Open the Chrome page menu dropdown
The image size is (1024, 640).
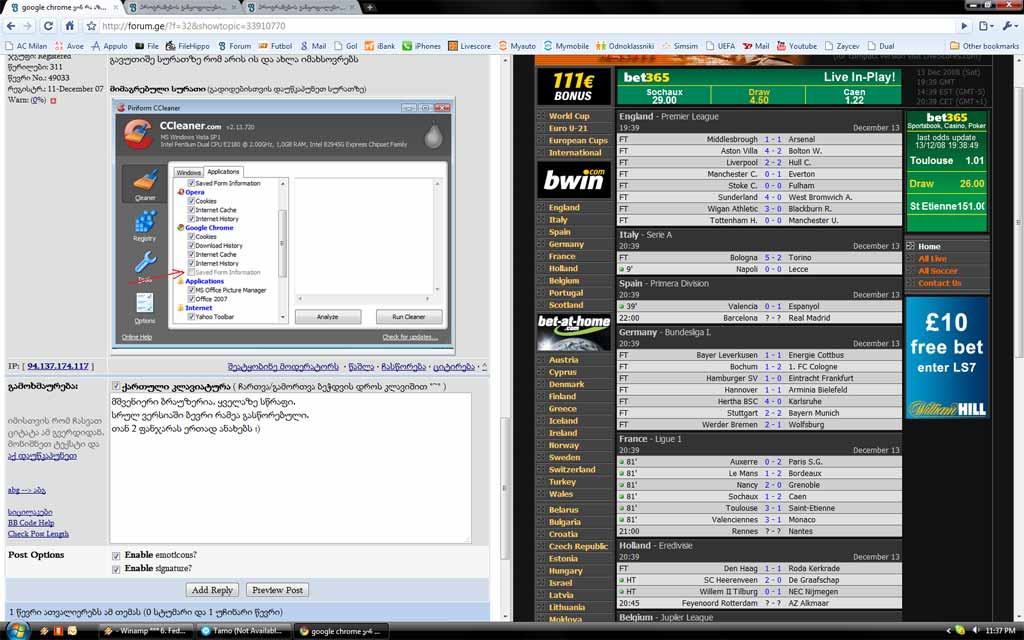pos(986,26)
